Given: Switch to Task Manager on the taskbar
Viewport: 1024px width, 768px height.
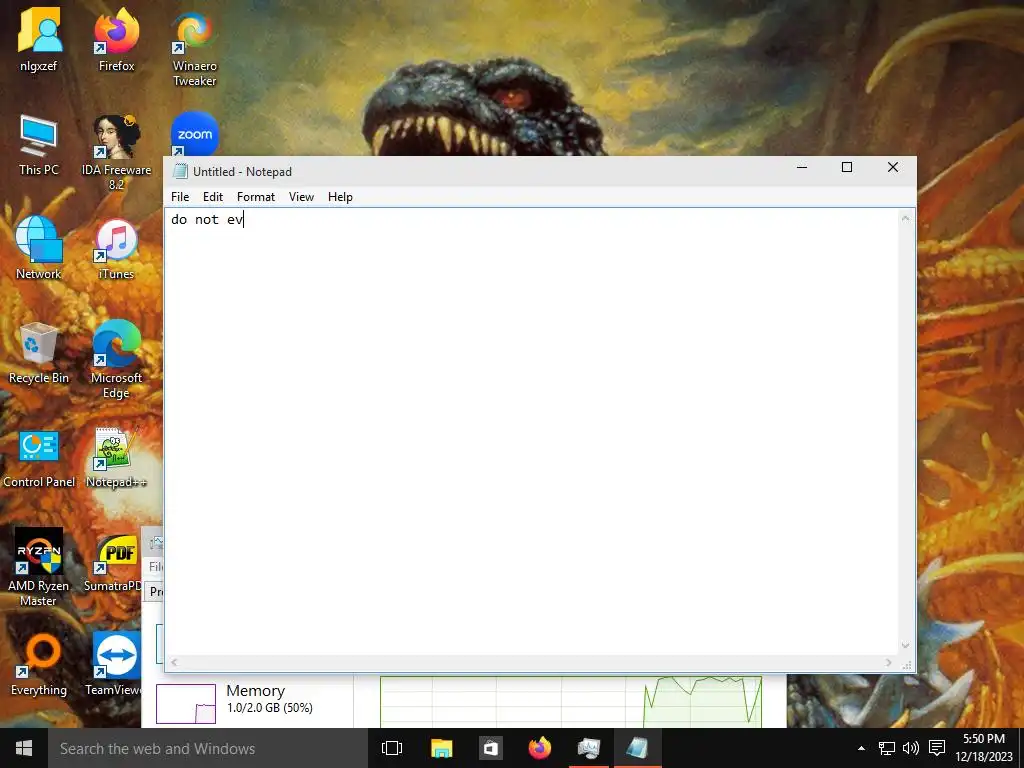Looking at the screenshot, I should click(588, 748).
